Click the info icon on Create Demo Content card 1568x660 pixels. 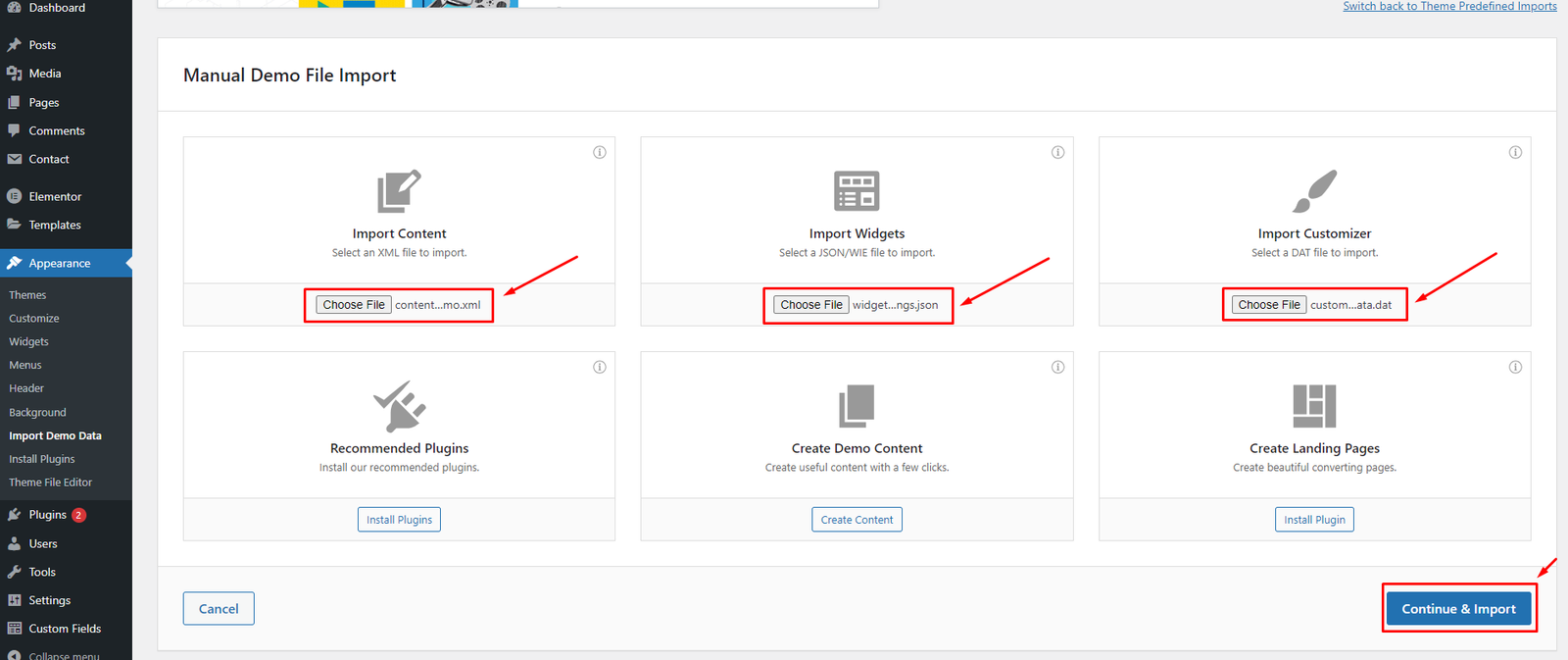(1057, 367)
